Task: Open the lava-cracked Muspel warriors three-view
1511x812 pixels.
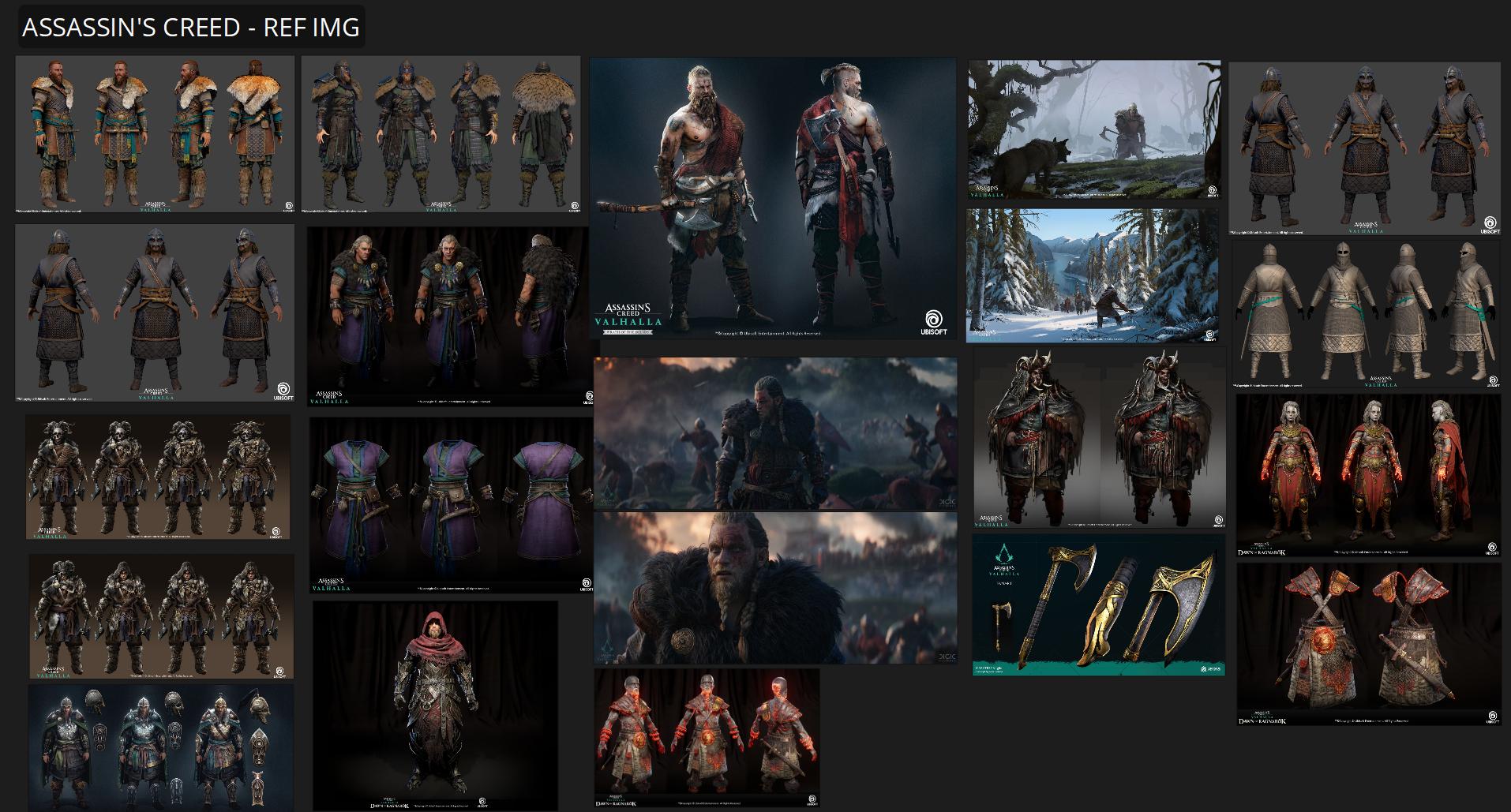Action: (707, 739)
